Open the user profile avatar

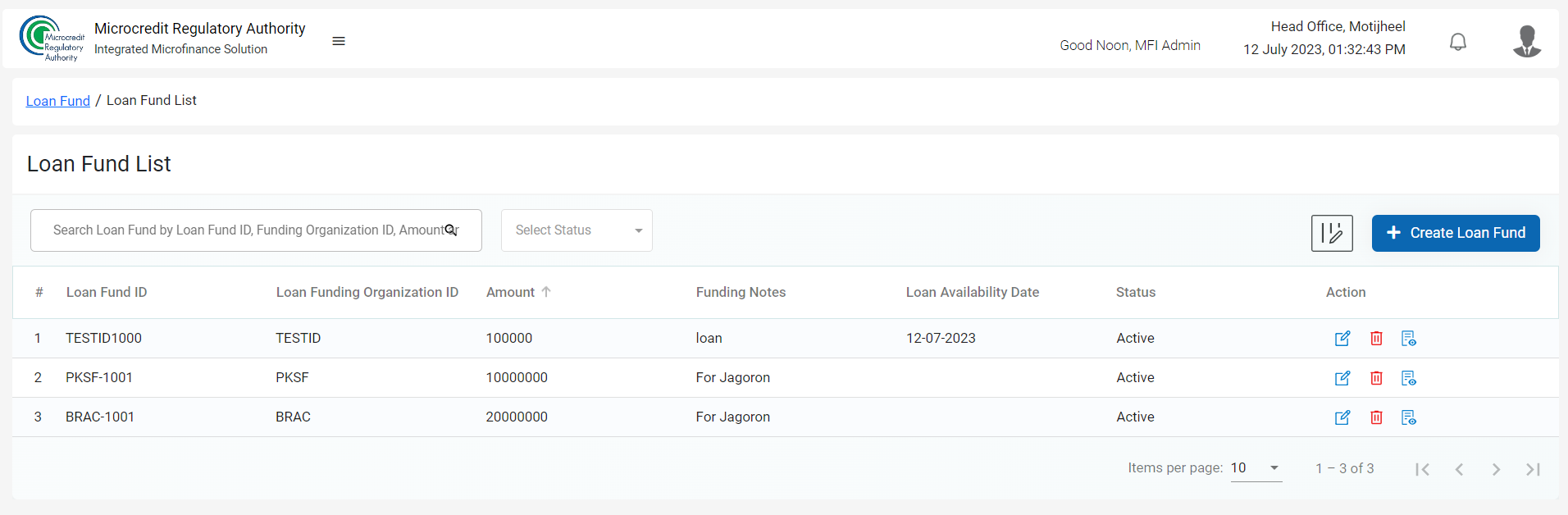point(1527,41)
